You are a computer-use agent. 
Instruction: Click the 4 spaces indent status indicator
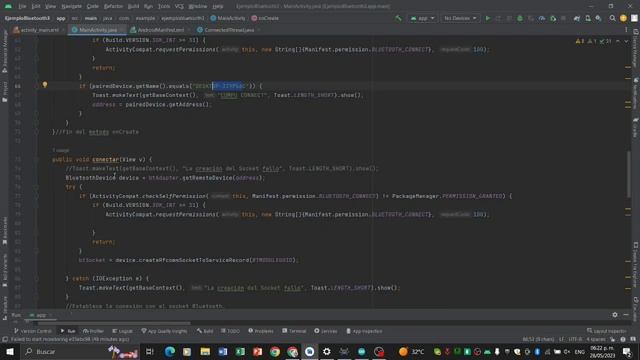tap(596, 339)
